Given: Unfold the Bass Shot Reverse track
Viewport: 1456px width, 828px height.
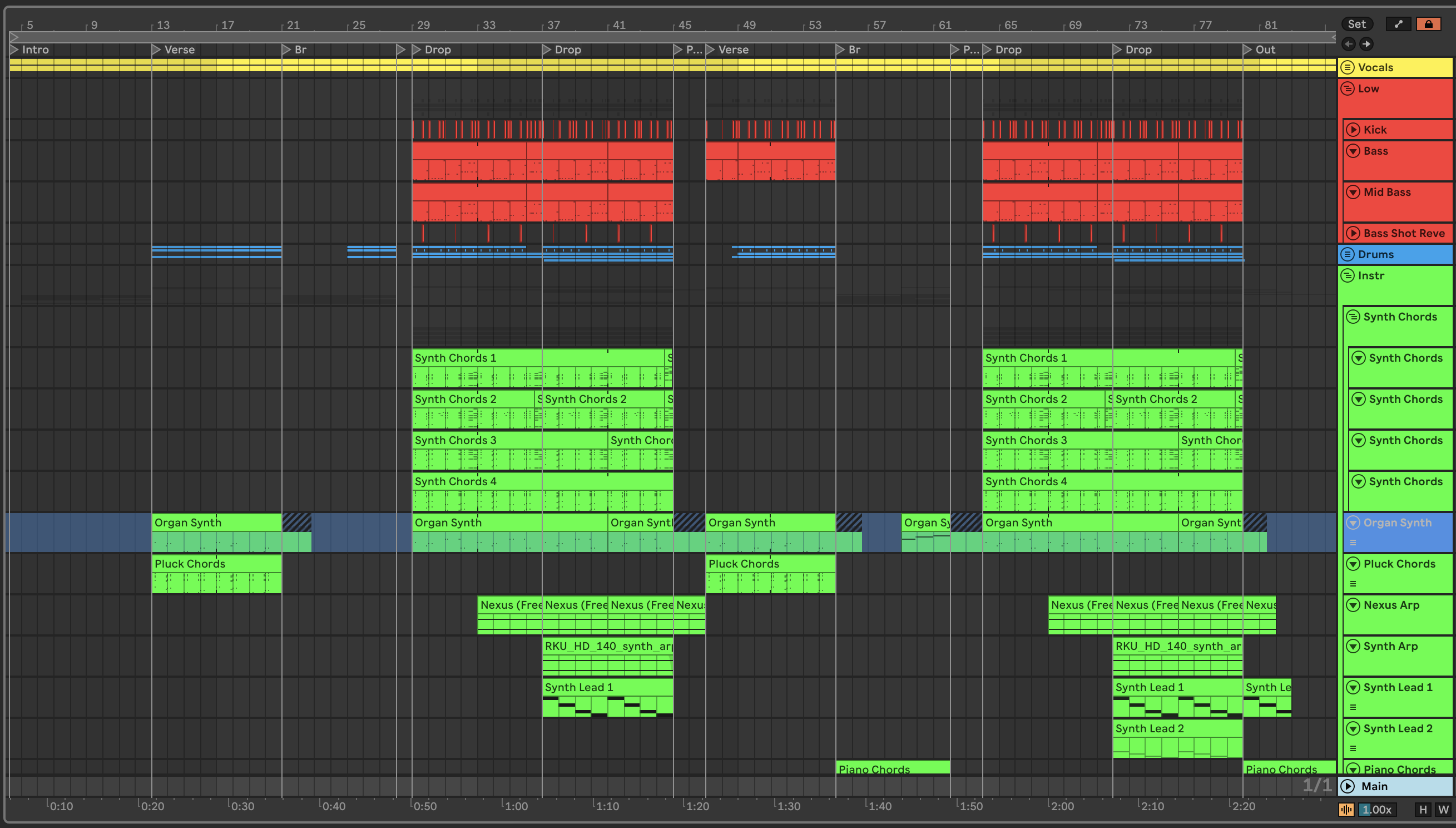Looking at the screenshot, I should (x=1353, y=233).
